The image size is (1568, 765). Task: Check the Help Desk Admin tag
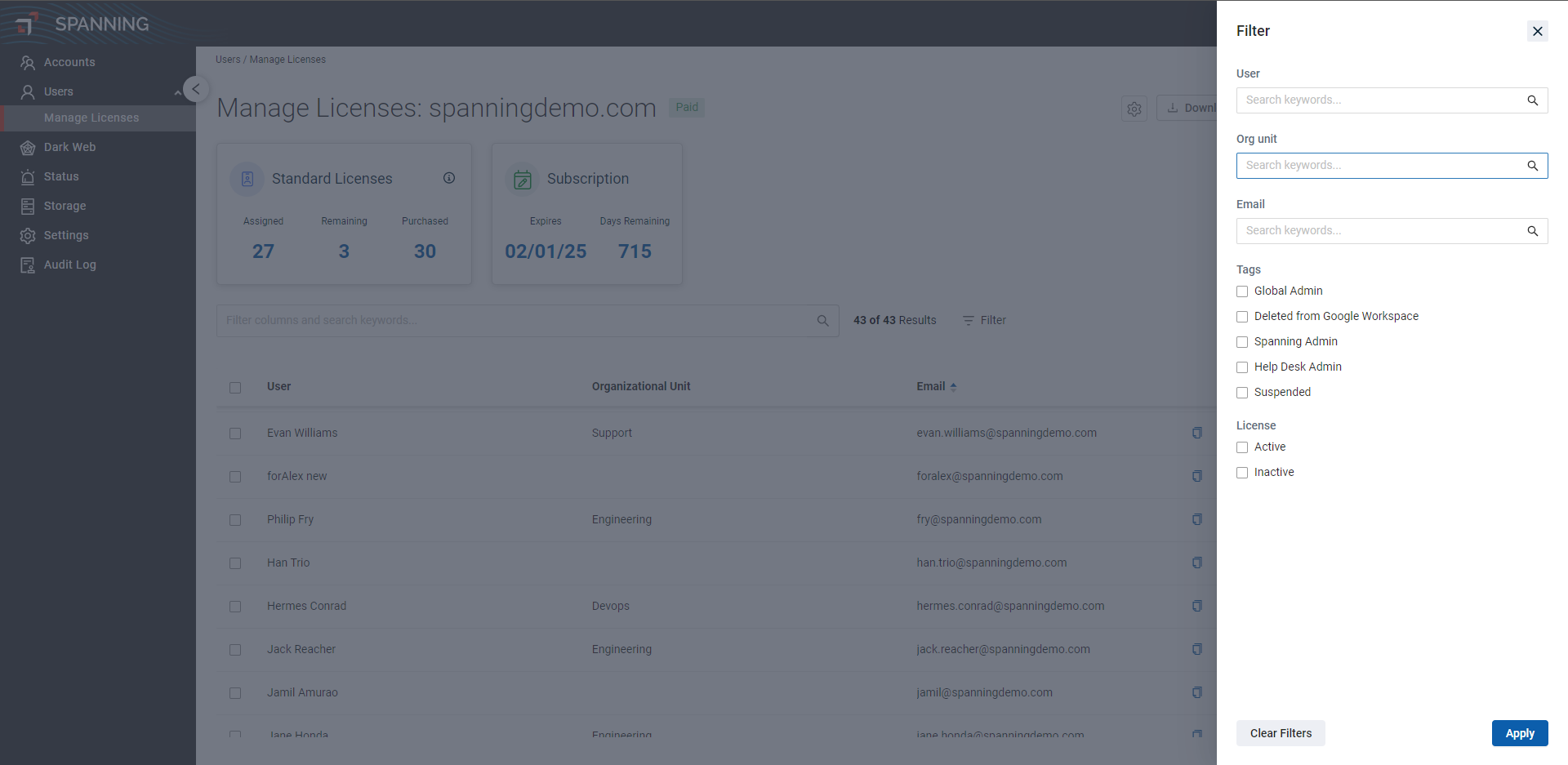[x=1242, y=367]
